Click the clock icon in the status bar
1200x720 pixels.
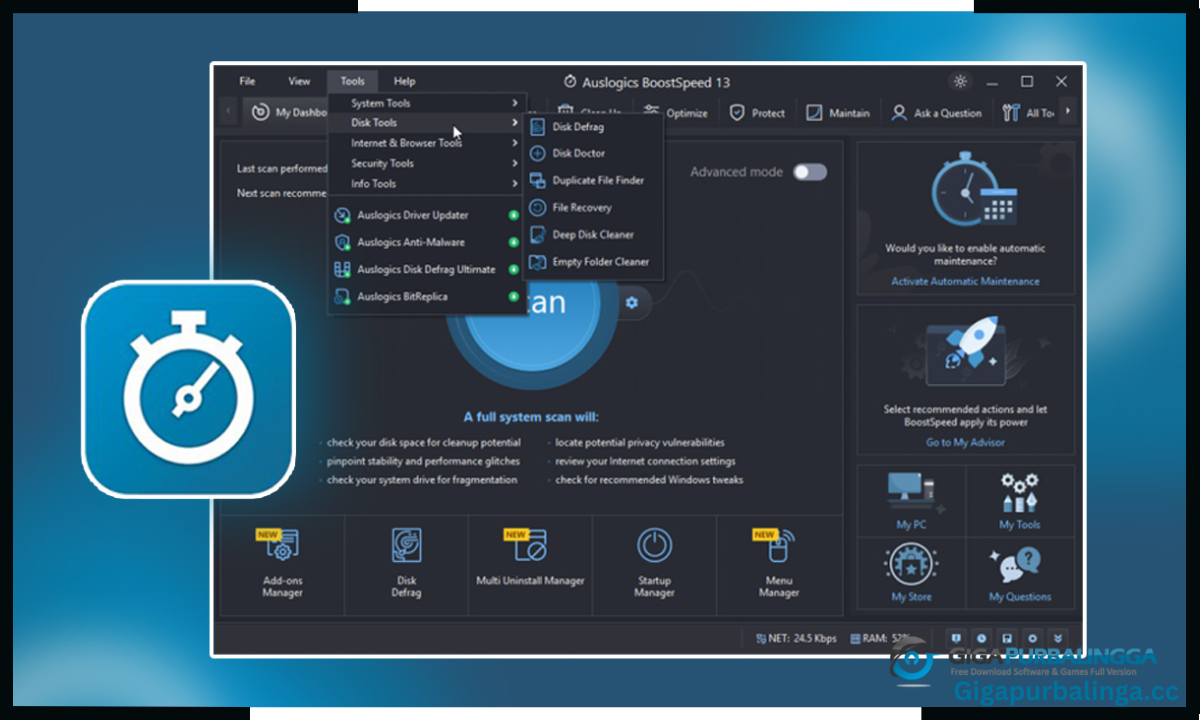[x=982, y=638]
